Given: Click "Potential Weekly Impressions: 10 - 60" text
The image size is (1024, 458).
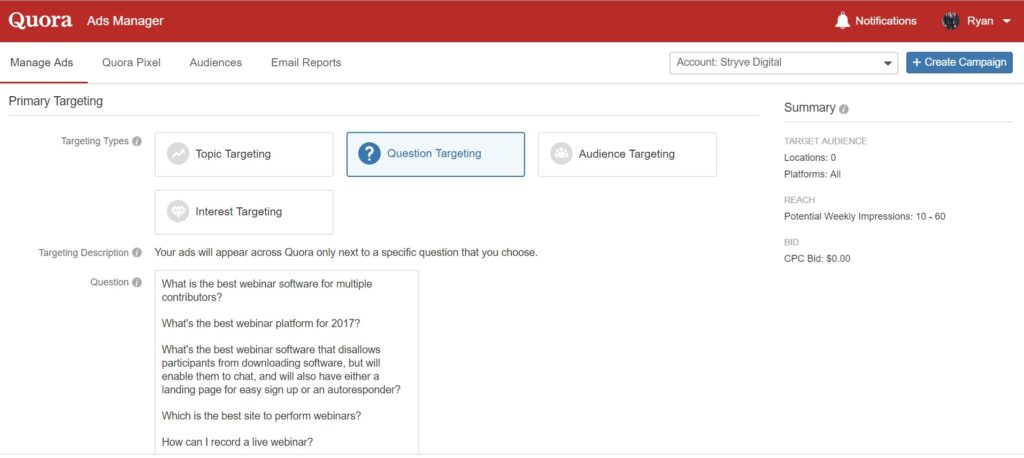Looking at the screenshot, I should 865,216.
